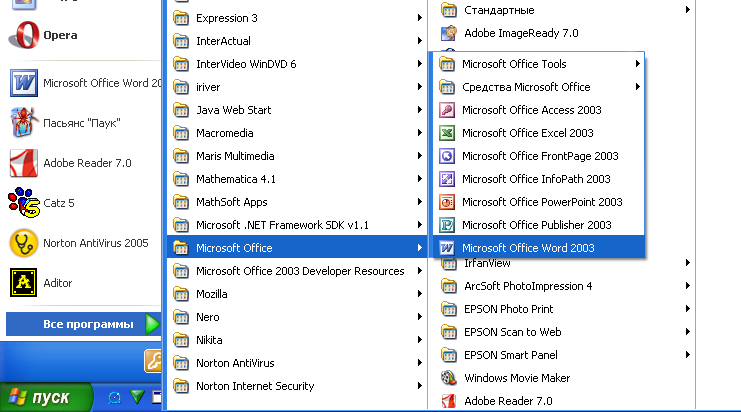Click the Все программы button
The image size is (741, 412).
[84, 324]
